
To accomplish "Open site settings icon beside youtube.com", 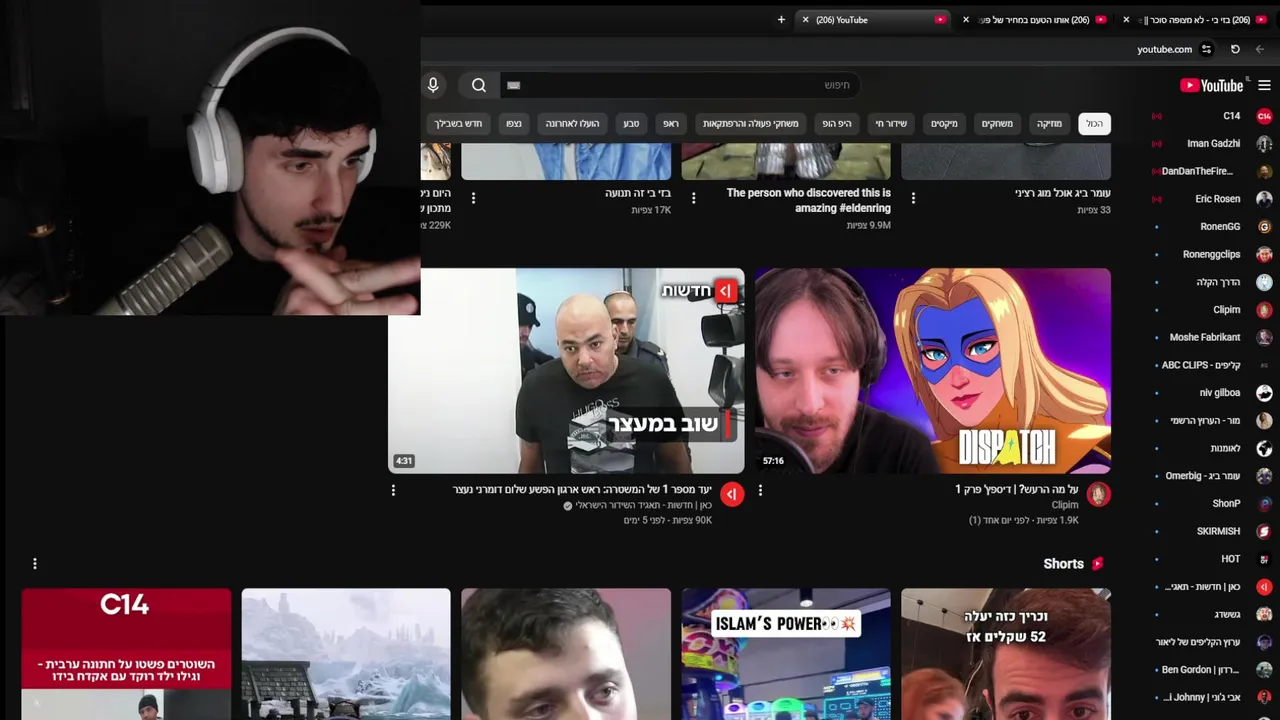I will point(1207,49).
